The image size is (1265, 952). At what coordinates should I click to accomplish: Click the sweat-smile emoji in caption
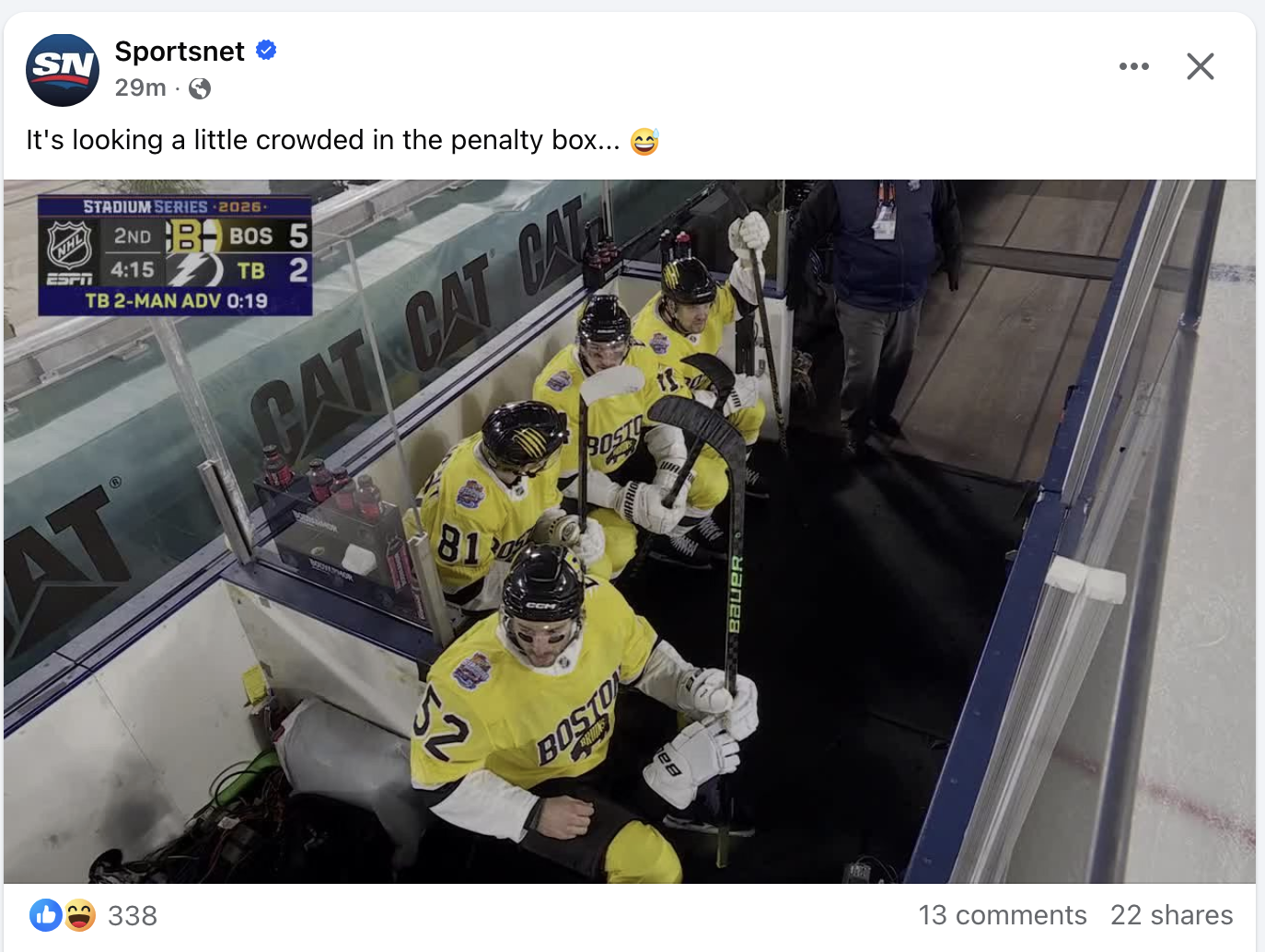[644, 141]
